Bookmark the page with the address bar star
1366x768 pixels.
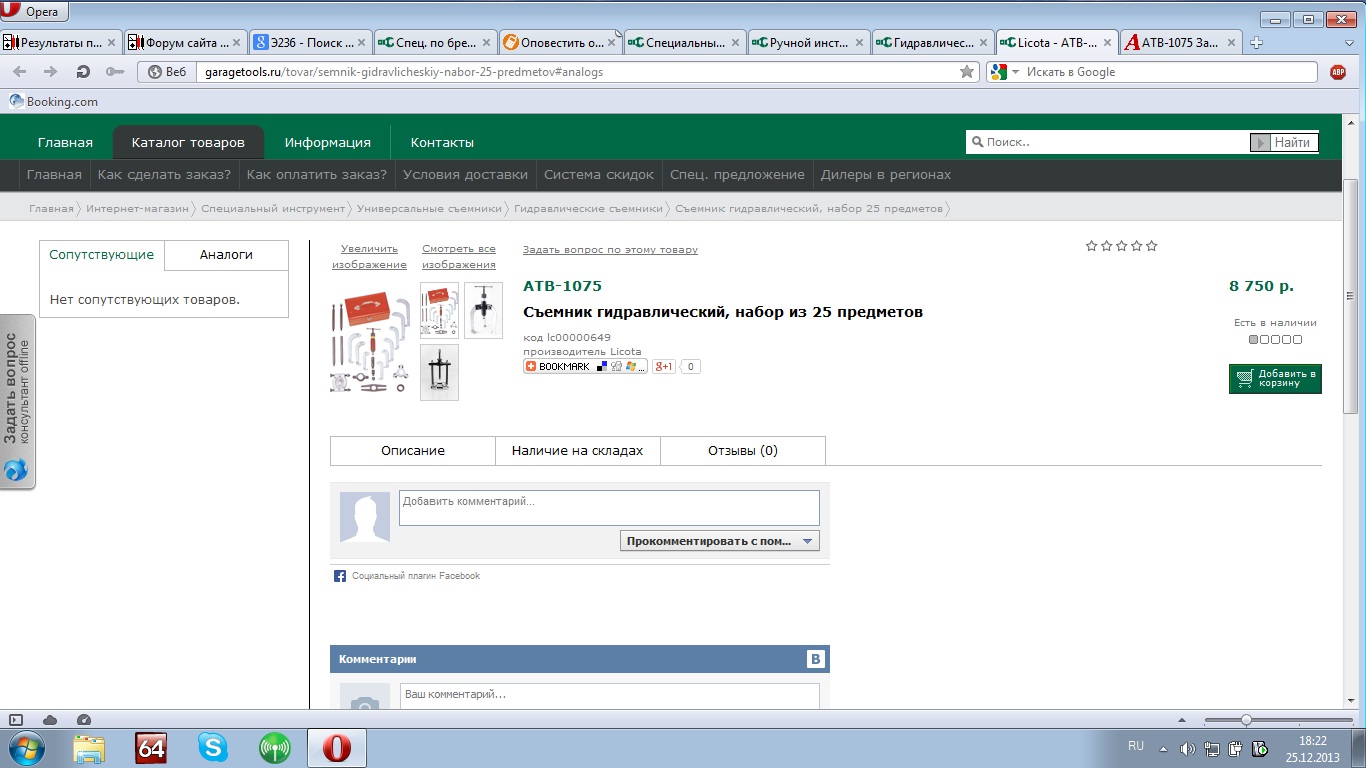pos(967,72)
